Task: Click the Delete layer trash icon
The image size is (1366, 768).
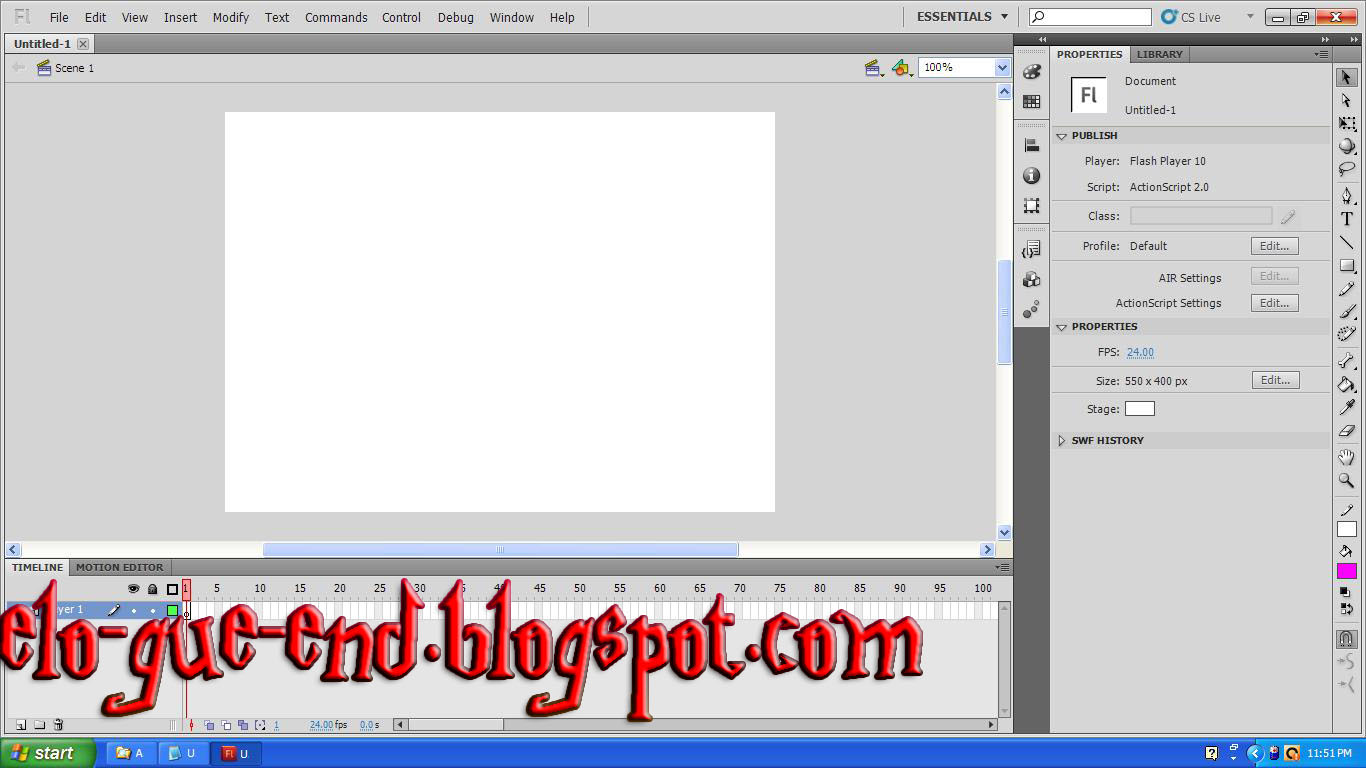Action: pos(58,725)
